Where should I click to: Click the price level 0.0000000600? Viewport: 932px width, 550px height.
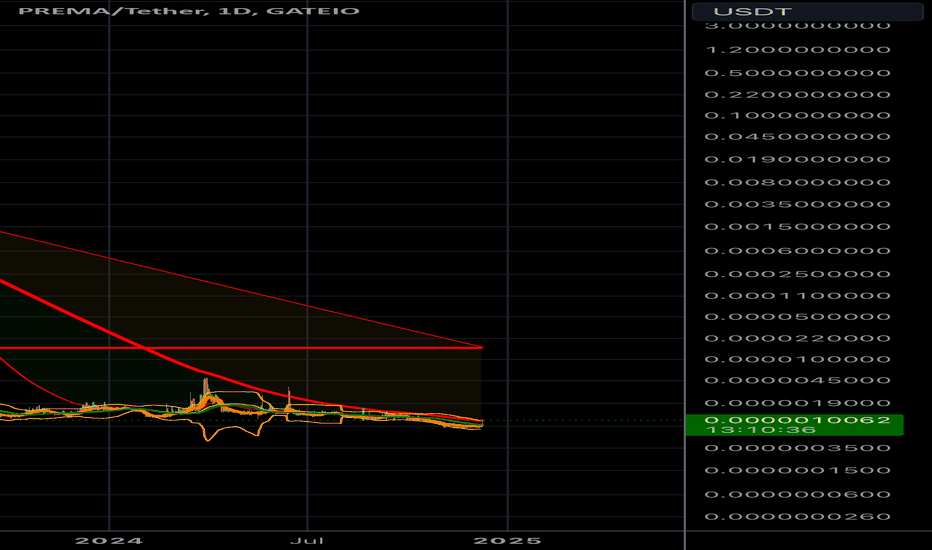(x=797, y=494)
